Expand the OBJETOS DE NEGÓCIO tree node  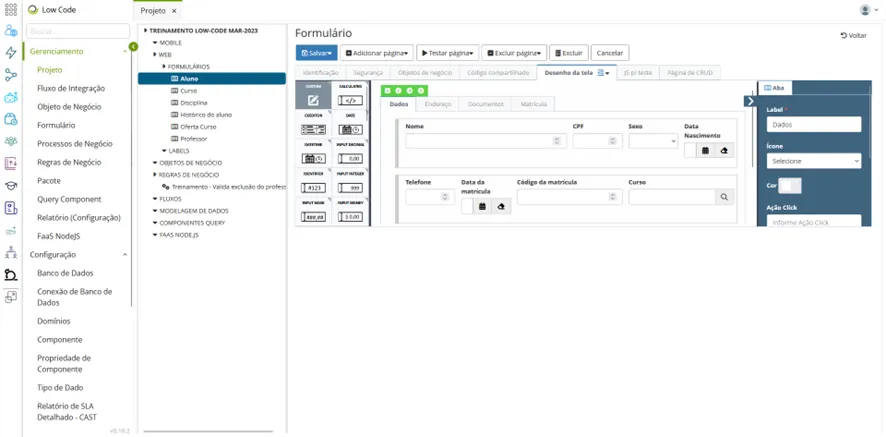tap(154, 163)
